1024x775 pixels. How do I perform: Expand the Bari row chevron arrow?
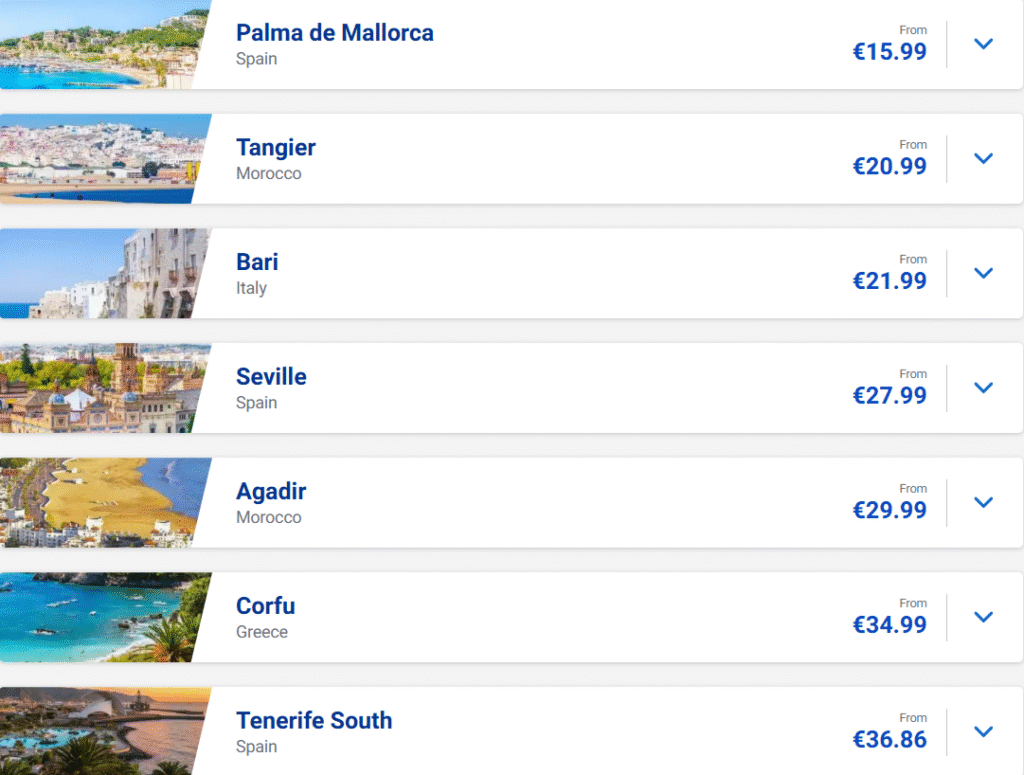click(983, 273)
